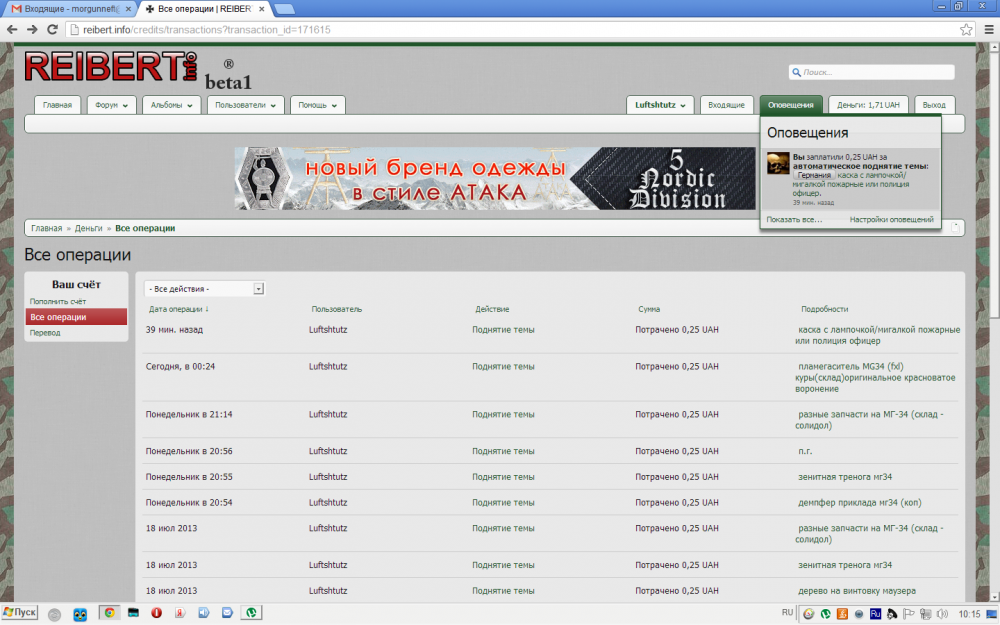Open Перевод in the sidebar

[45, 333]
